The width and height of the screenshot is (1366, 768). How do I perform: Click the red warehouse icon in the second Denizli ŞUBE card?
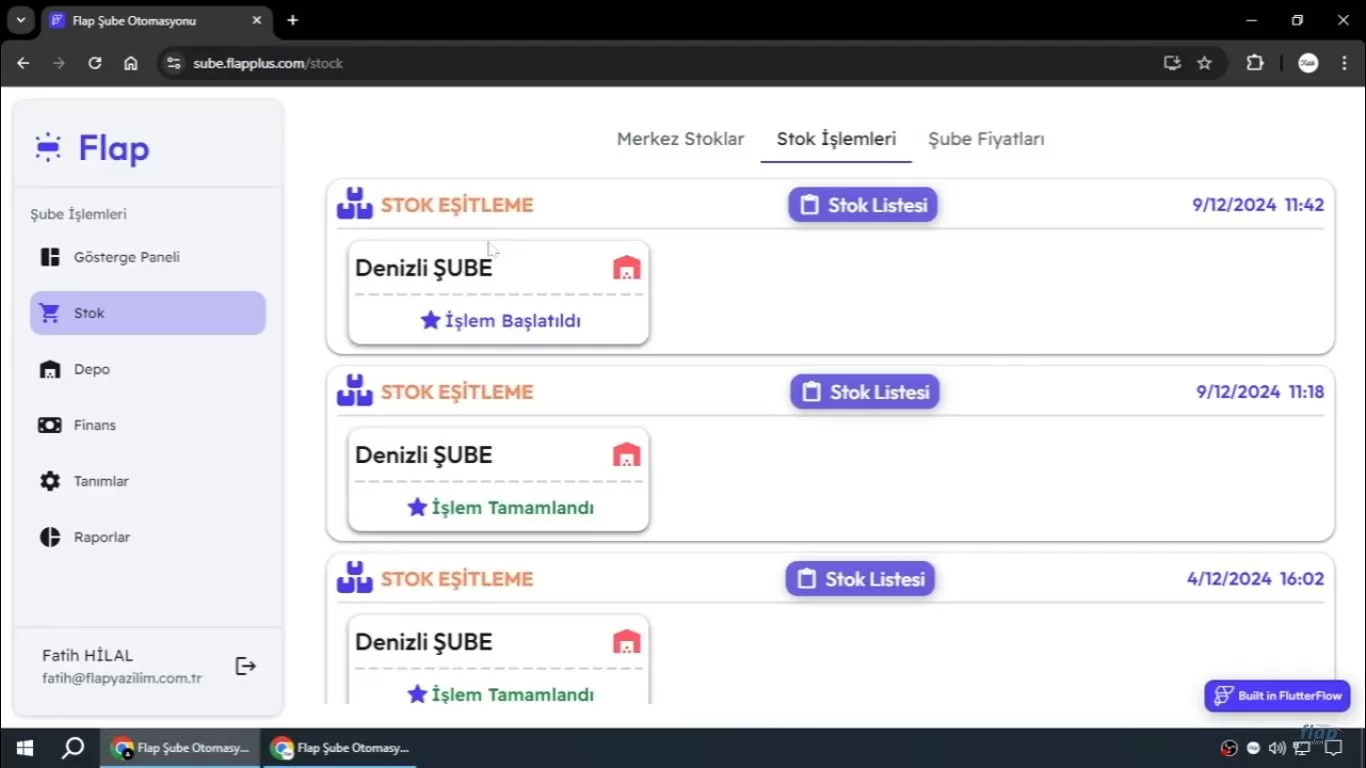626,455
